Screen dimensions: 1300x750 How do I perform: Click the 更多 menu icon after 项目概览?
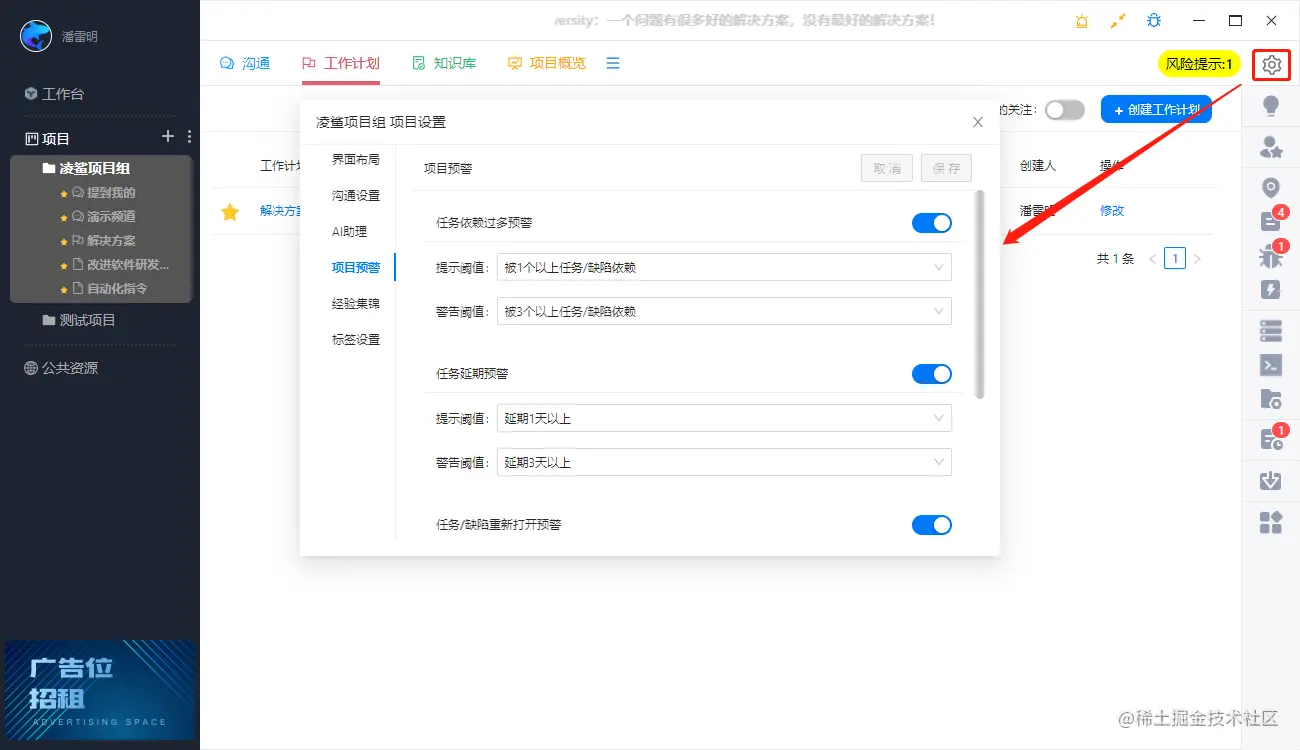[x=613, y=63]
